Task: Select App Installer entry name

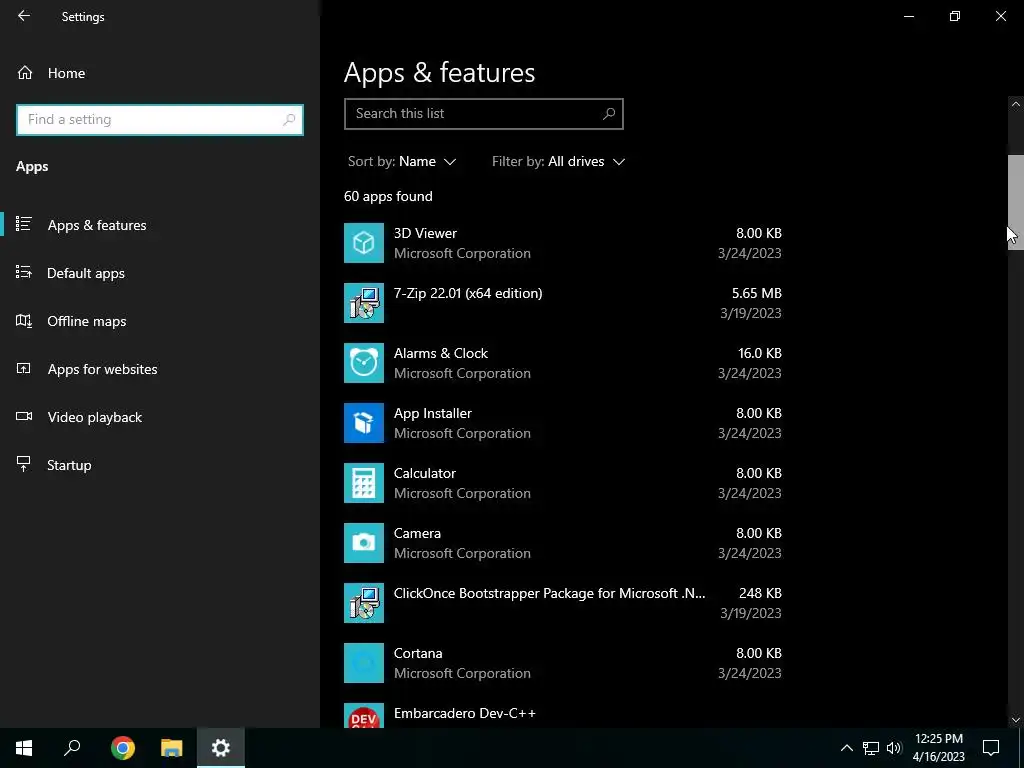Action: pyautogui.click(x=432, y=413)
